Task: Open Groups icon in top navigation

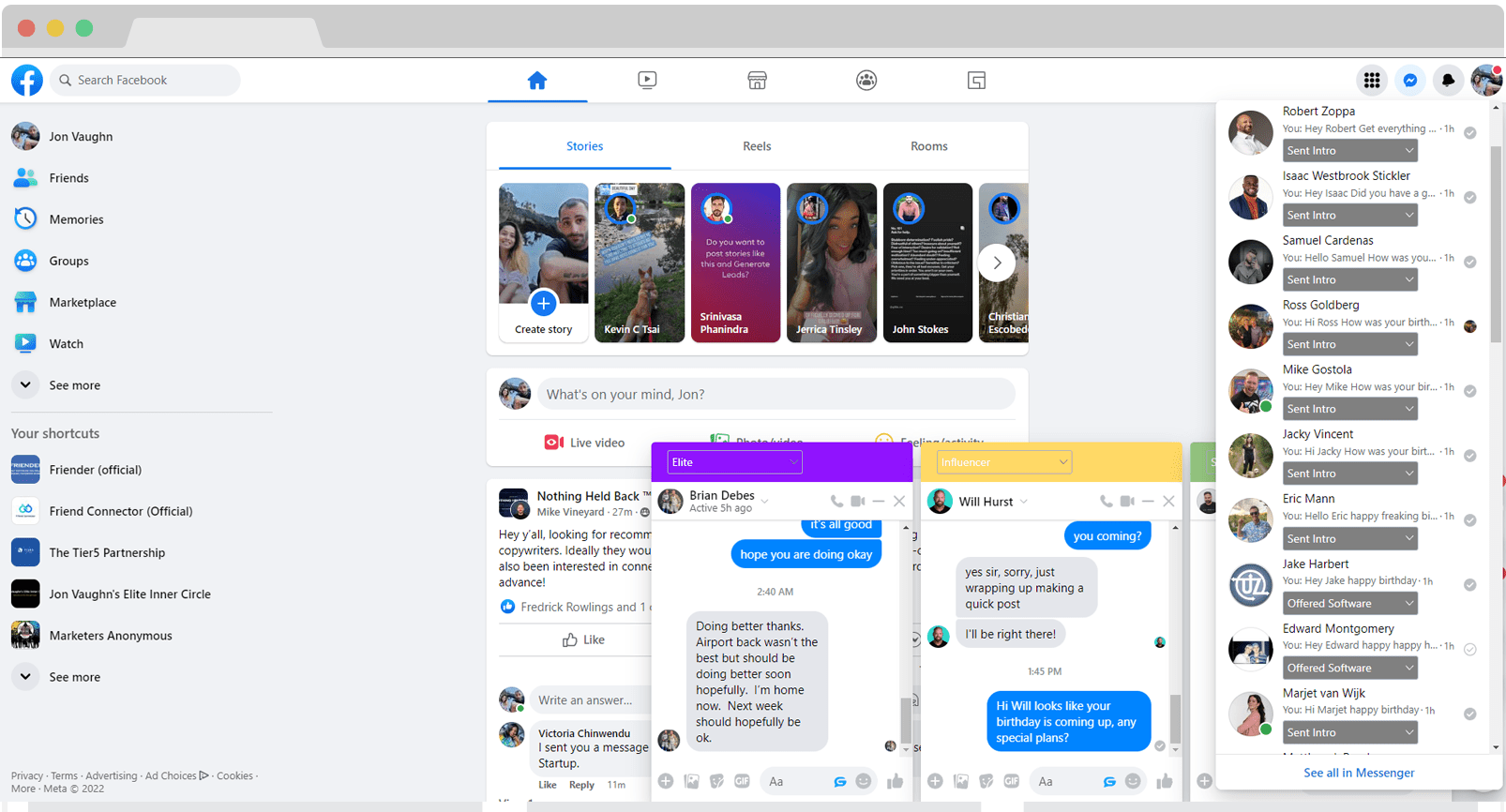Action: [866, 81]
